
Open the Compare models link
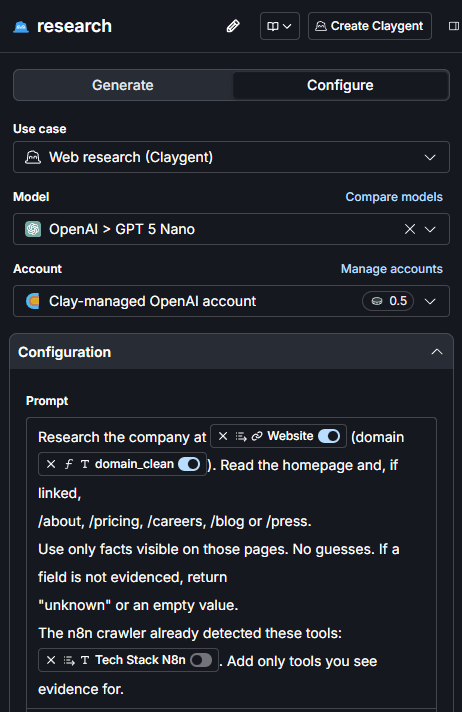394,197
